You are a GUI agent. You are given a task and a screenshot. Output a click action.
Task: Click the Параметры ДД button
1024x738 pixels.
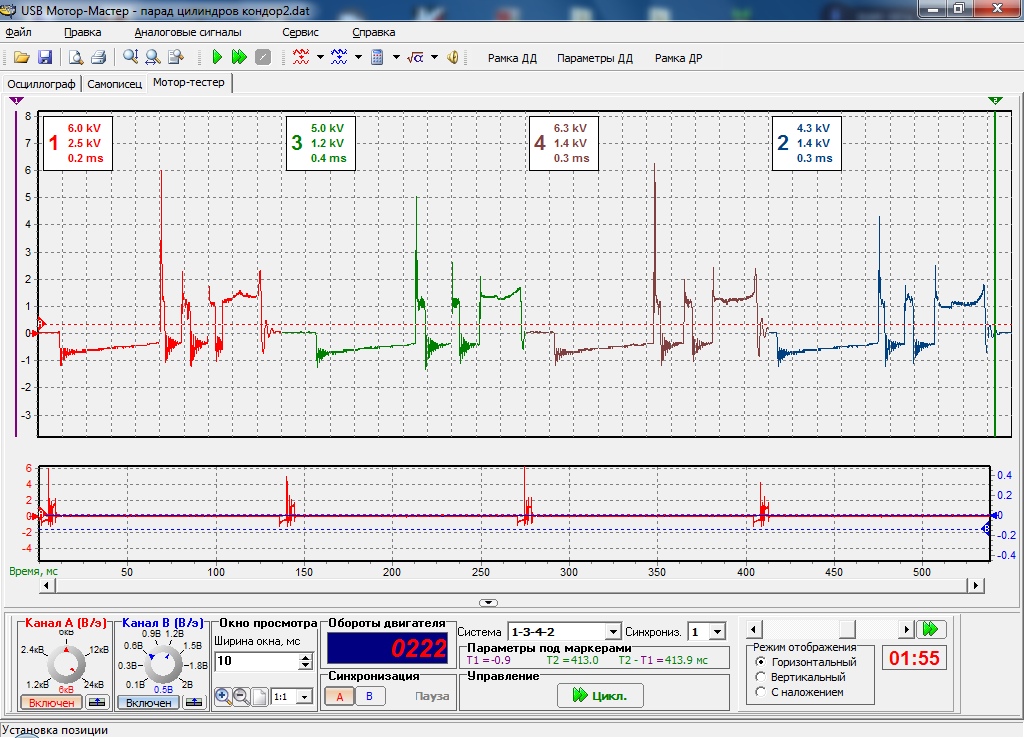pyautogui.click(x=595, y=58)
